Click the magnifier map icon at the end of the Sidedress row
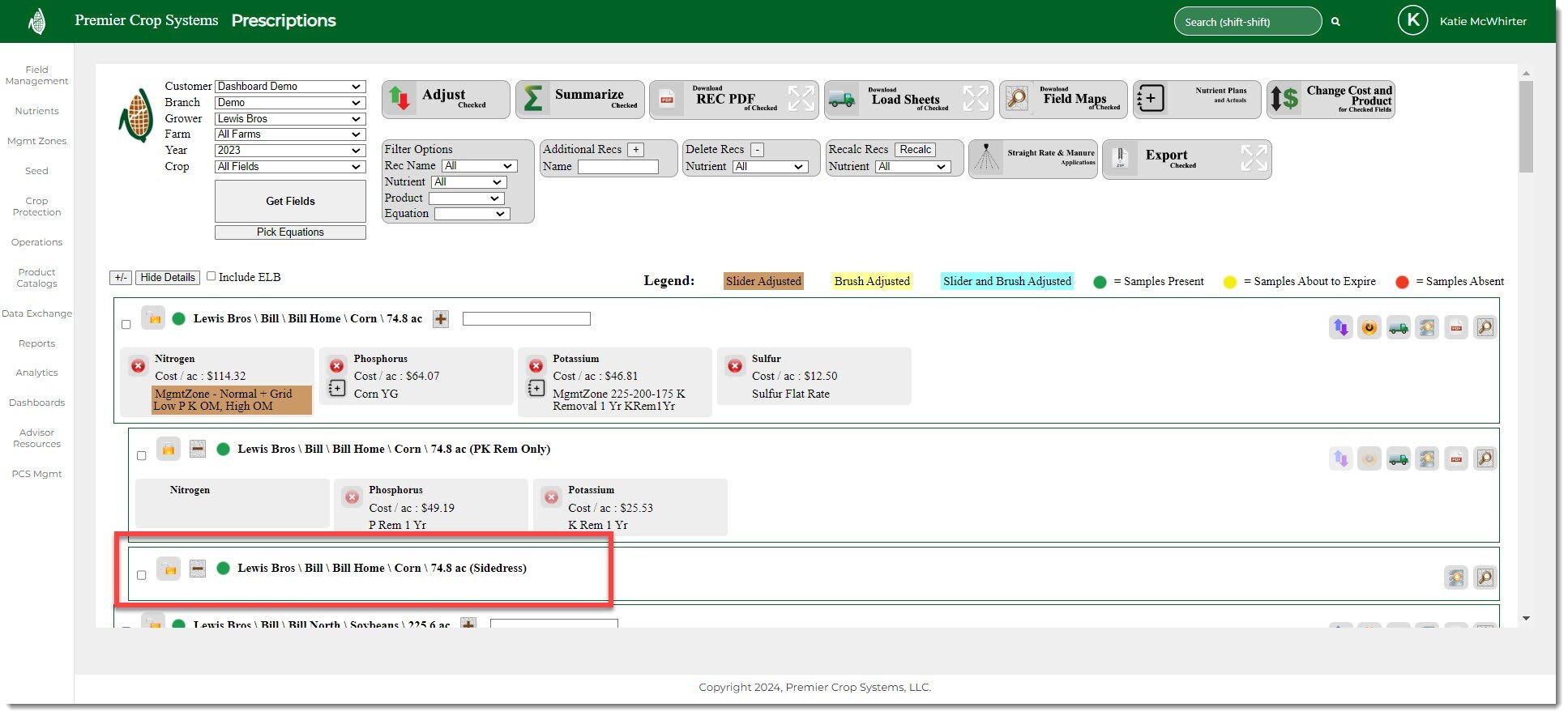The image size is (1568, 716). (1485, 577)
